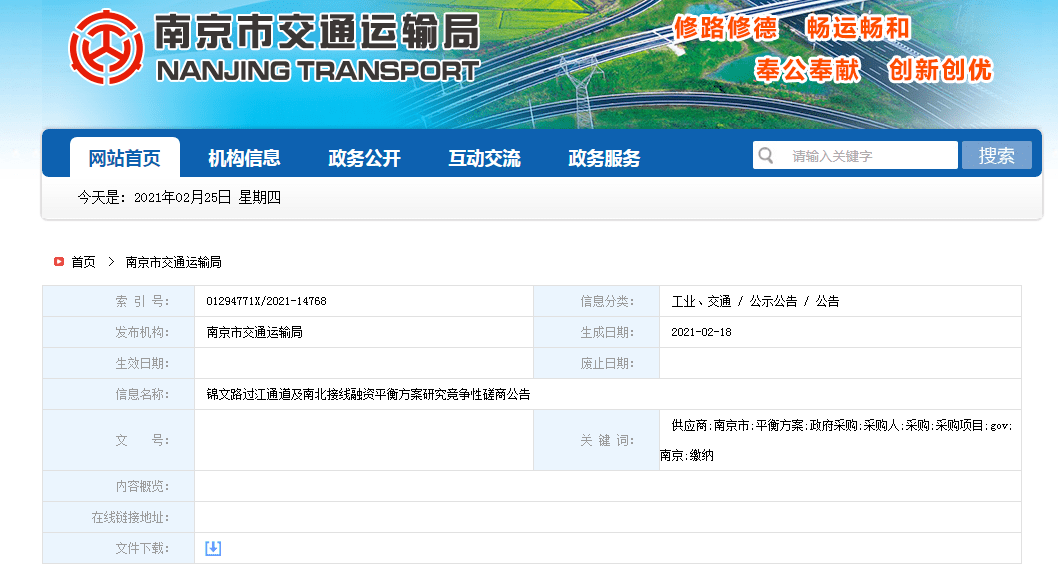
Task: Click today's date text 2021年02月25日 星期四
Action: [207, 197]
